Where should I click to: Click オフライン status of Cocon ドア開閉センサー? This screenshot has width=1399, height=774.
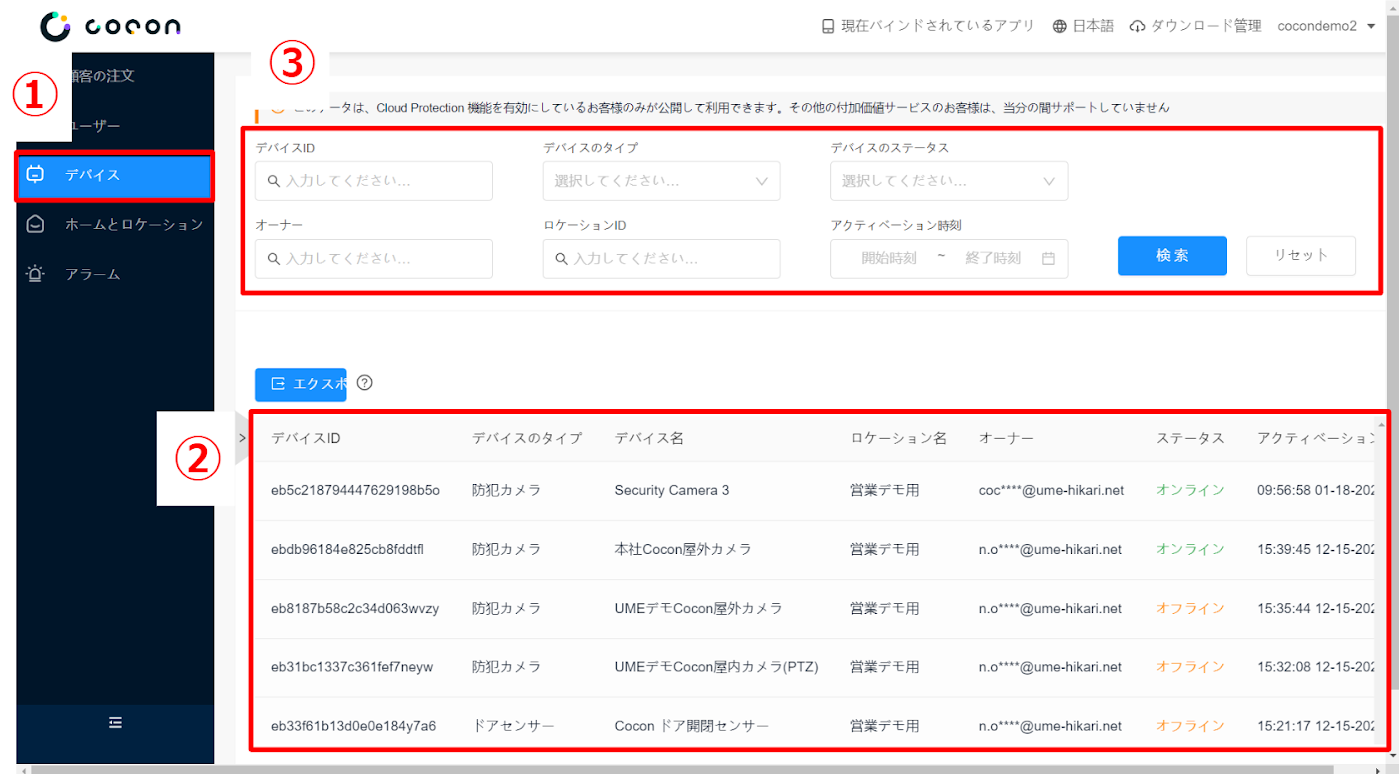coord(1190,726)
